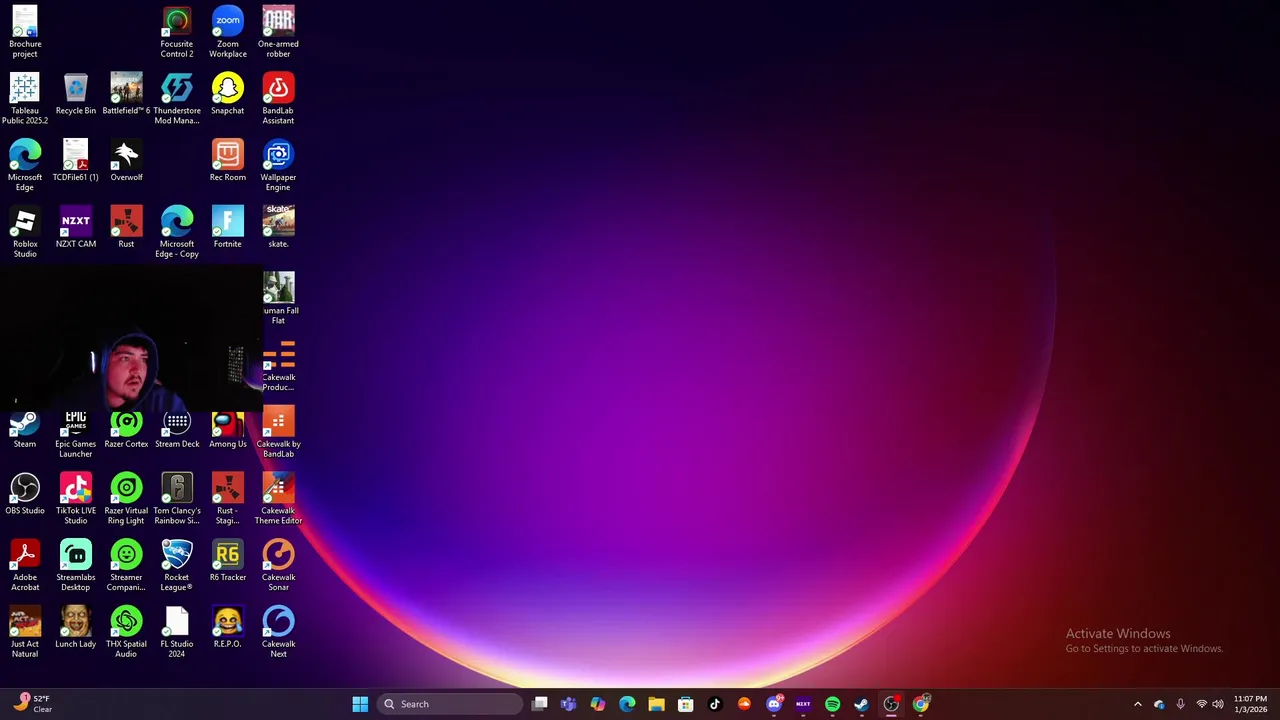This screenshot has width=1280, height=720.
Task: Select the skate. desktop game icon
Action: click(278, 227)
